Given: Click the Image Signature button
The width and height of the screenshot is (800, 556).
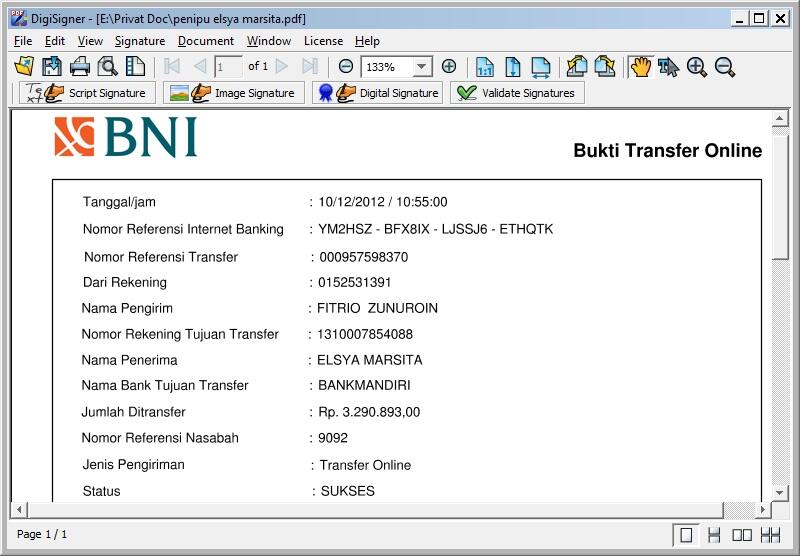Looking at the screenshot, I should [234, 93].
